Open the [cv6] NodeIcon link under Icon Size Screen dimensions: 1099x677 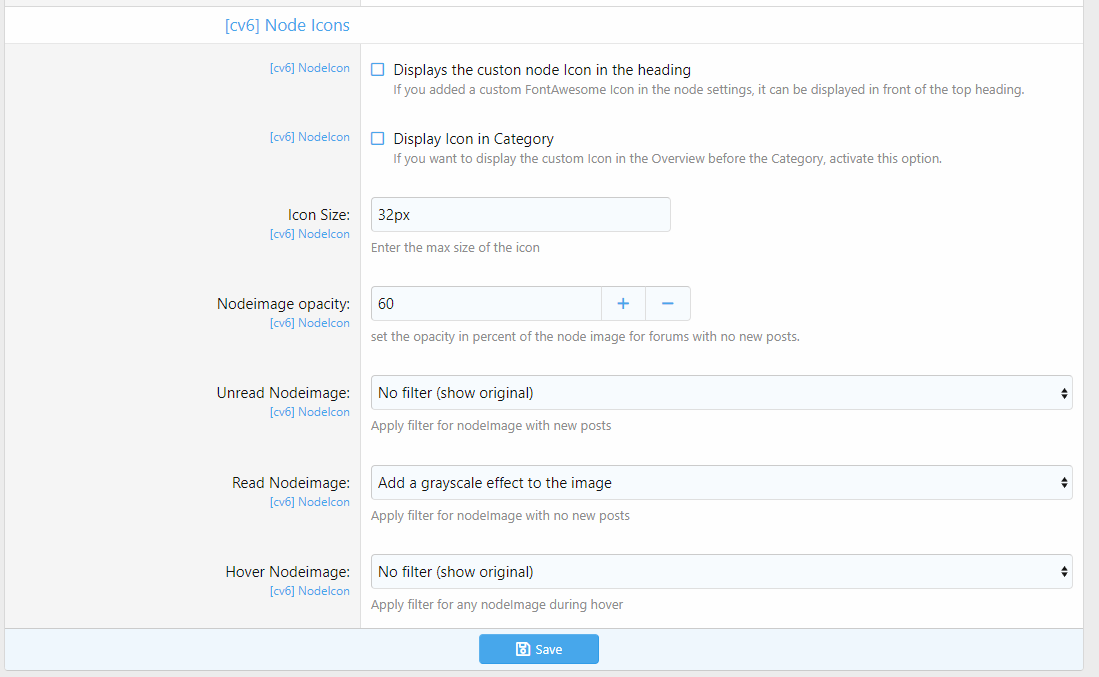pos(310,233)
